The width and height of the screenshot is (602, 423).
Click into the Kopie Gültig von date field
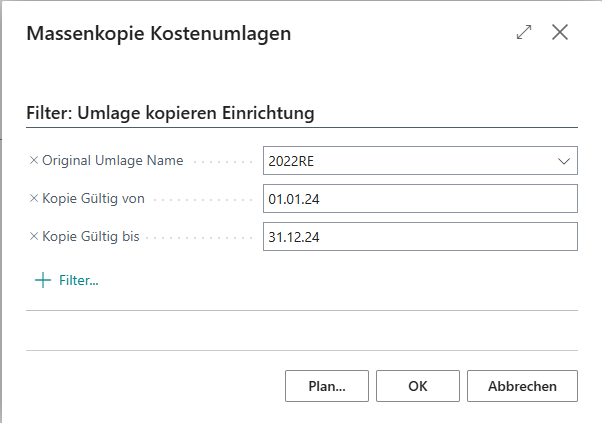420,198
